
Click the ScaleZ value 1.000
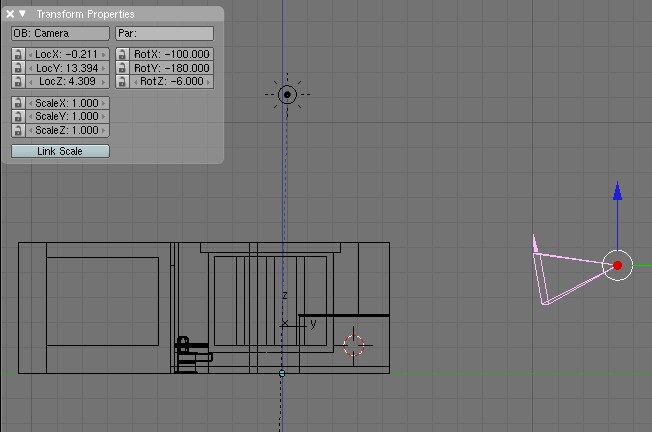[x=84, y=131]
